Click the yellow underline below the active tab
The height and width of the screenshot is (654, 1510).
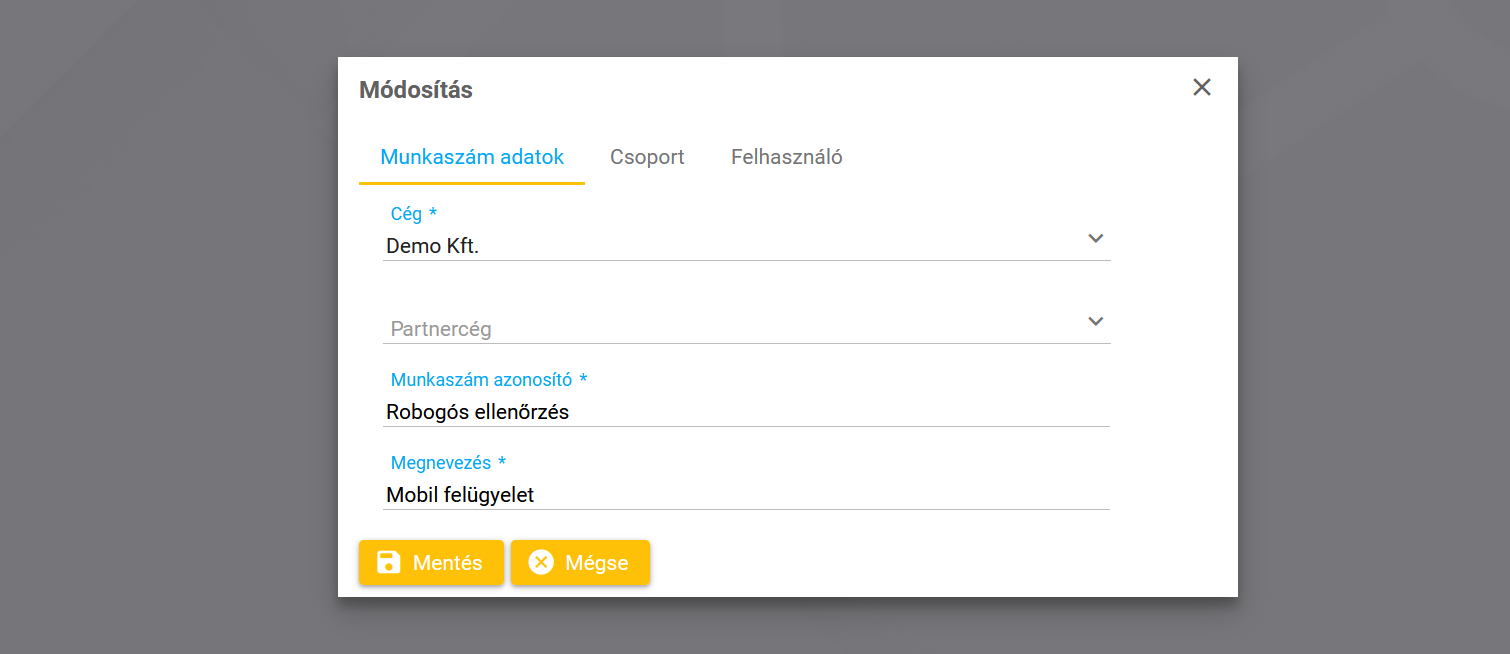coord(472,183)
